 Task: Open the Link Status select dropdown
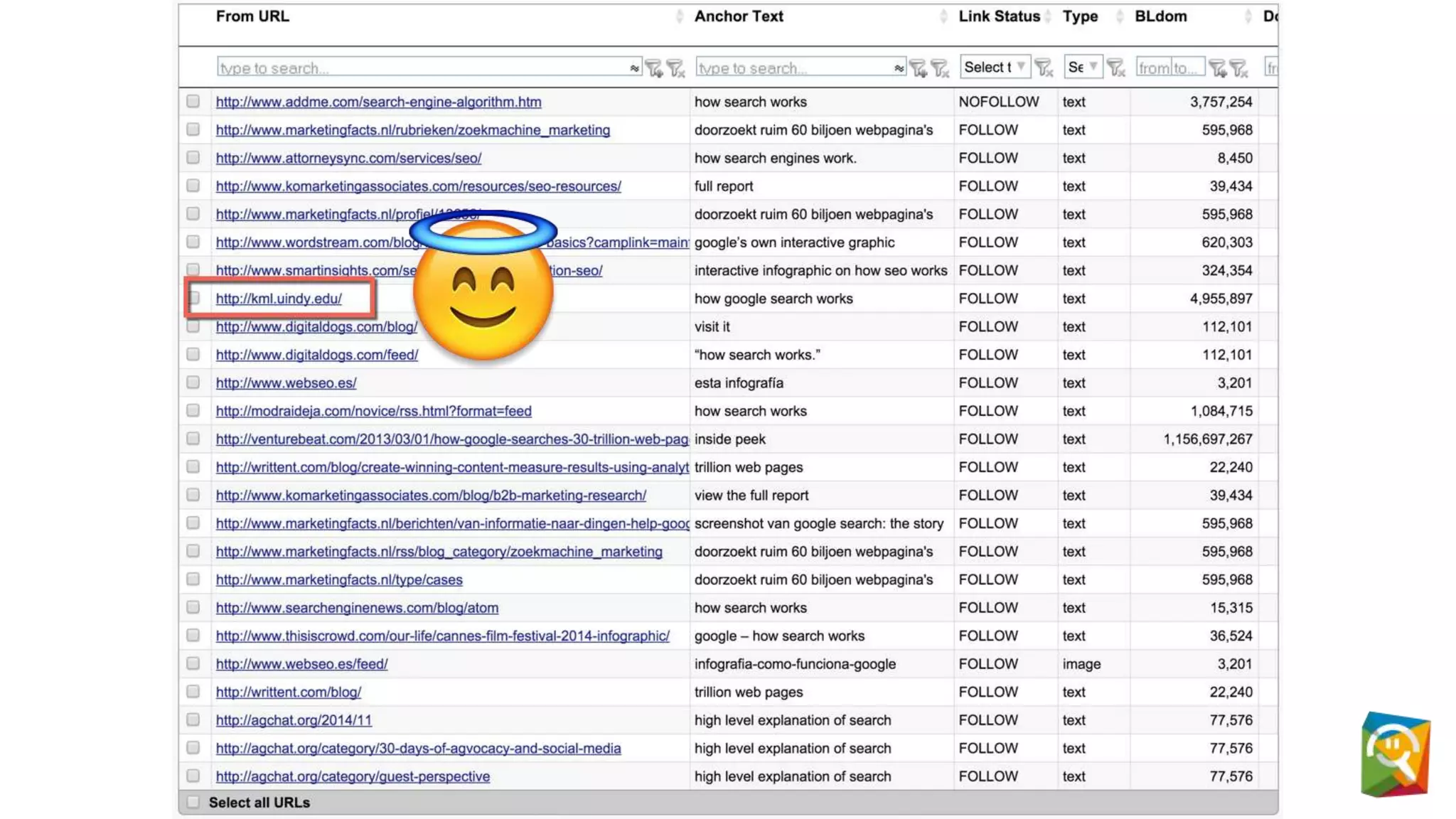(994, 67)
